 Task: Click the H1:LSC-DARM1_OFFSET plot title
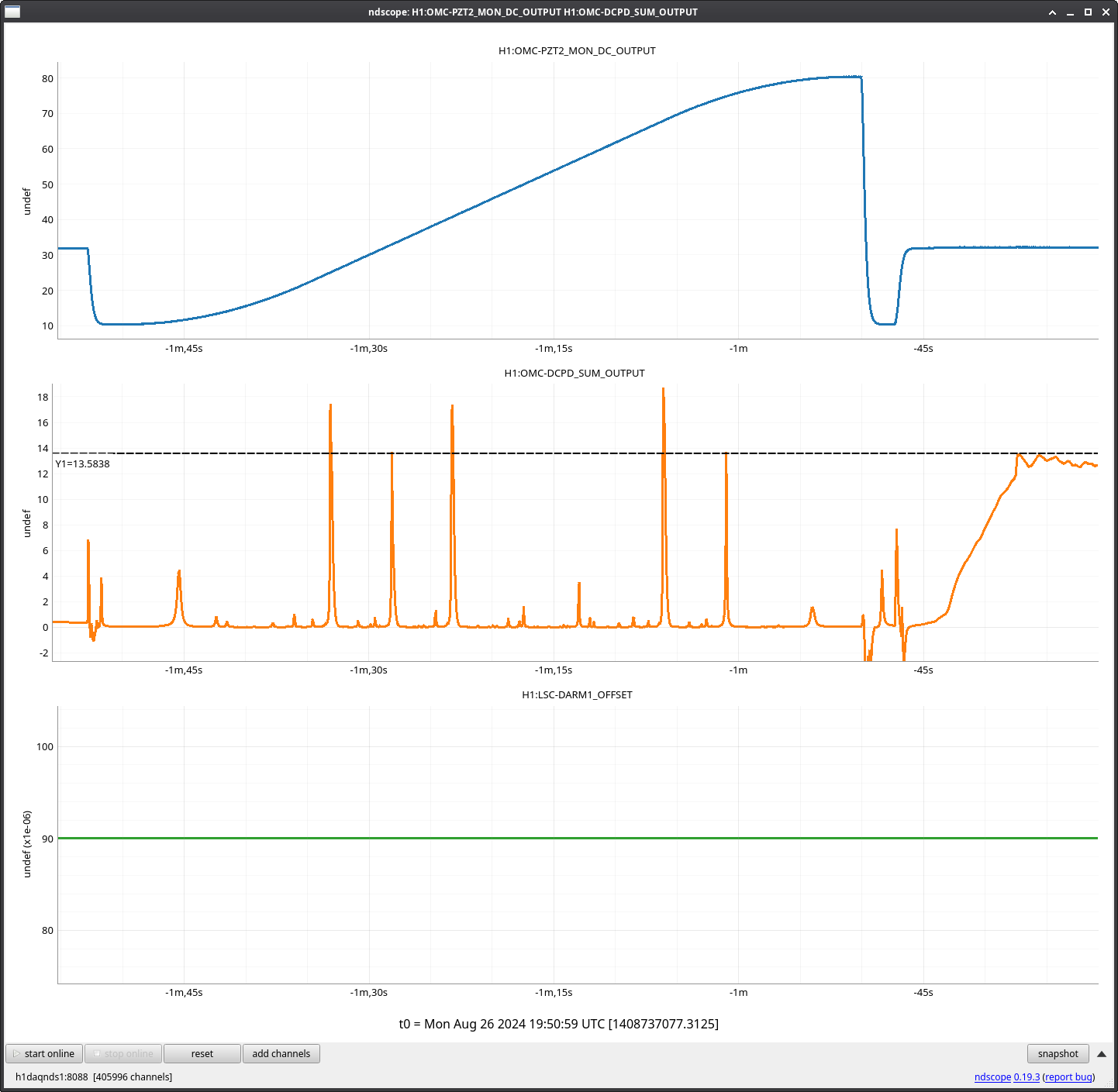tap(577, 694)
